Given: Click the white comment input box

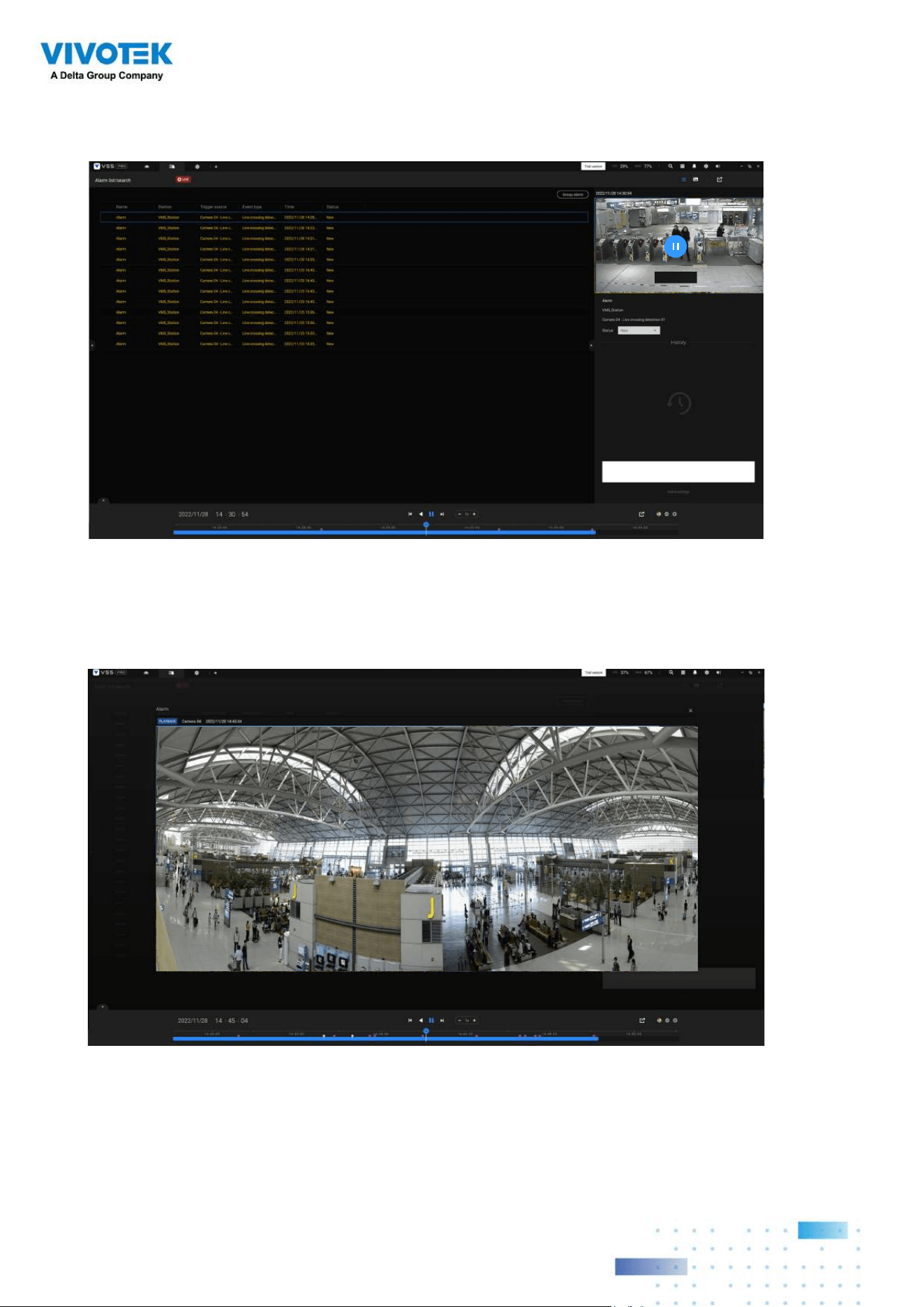Looking at the screenshot, I should pyautogui.click(x=678, y=471).
